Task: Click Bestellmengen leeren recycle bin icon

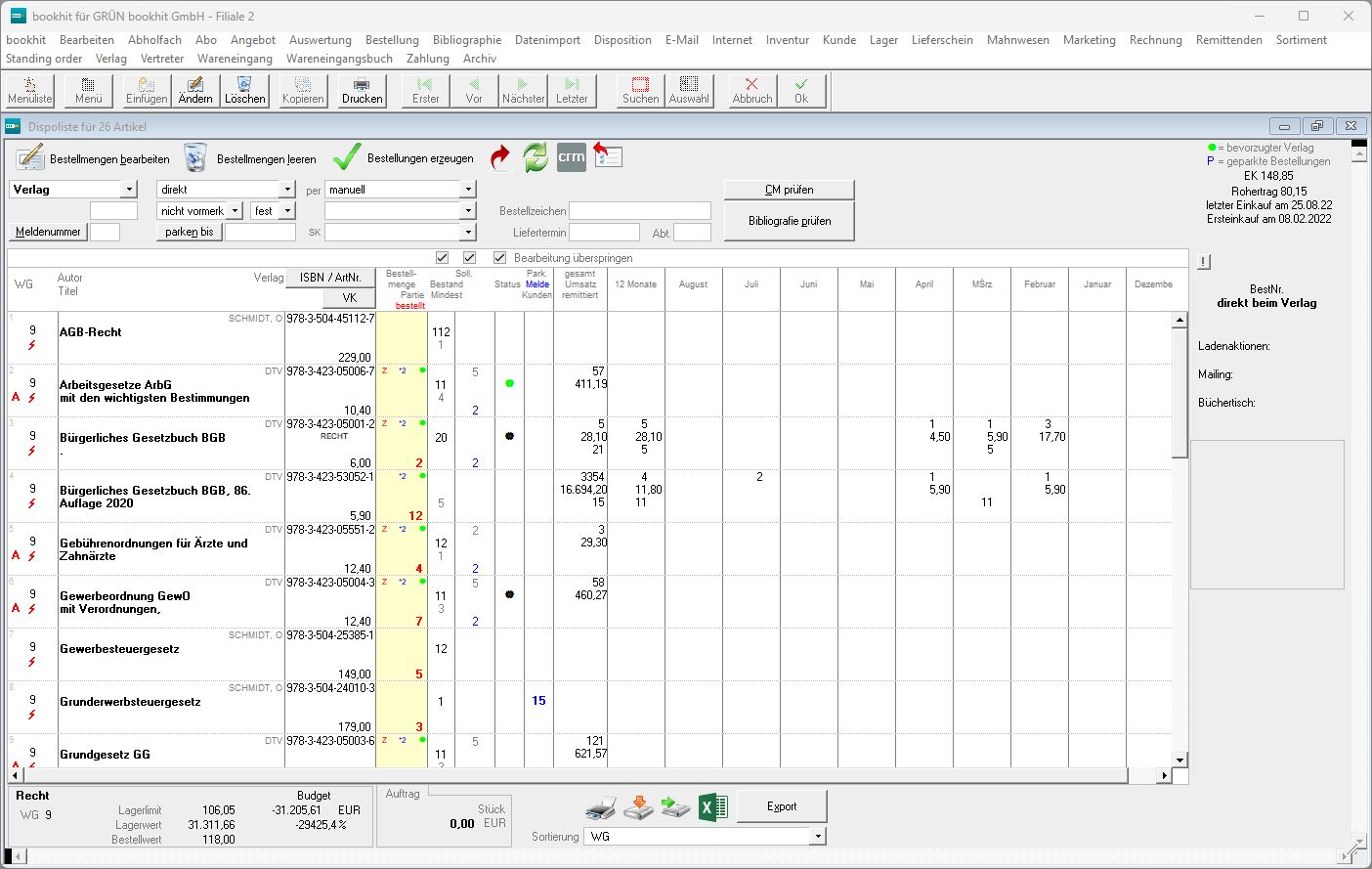Action: 195,157
